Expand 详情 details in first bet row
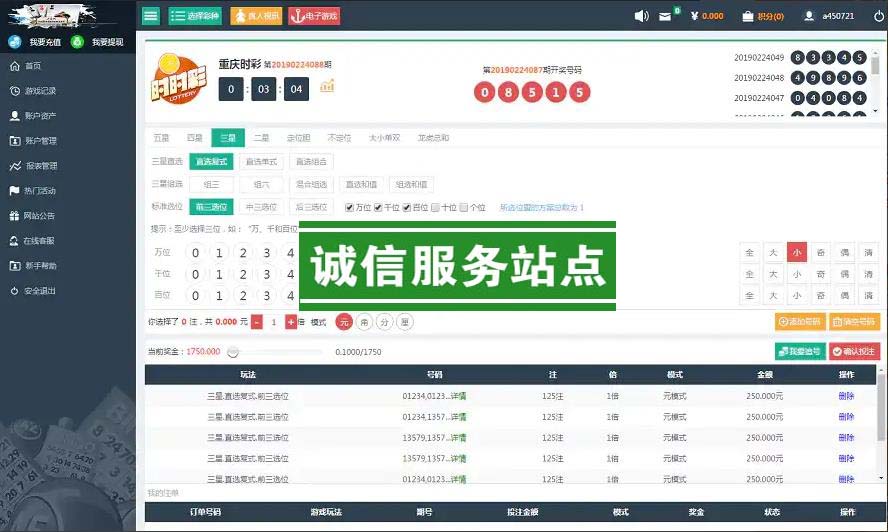This screenshot has width=888, height=532. click(x=458, y=396)
